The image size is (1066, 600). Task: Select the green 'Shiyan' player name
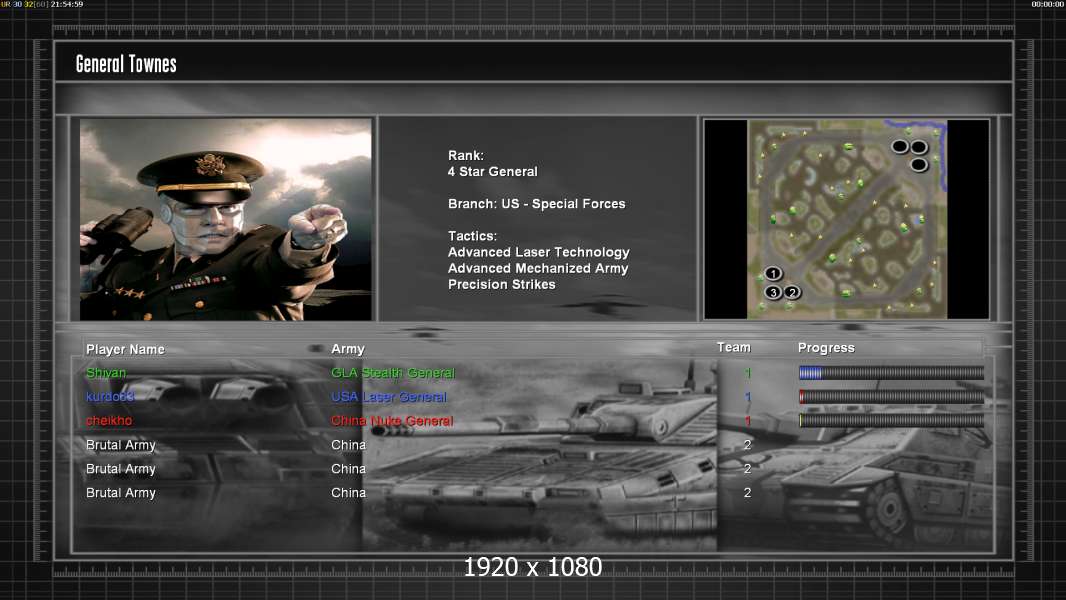coord(106,372)
